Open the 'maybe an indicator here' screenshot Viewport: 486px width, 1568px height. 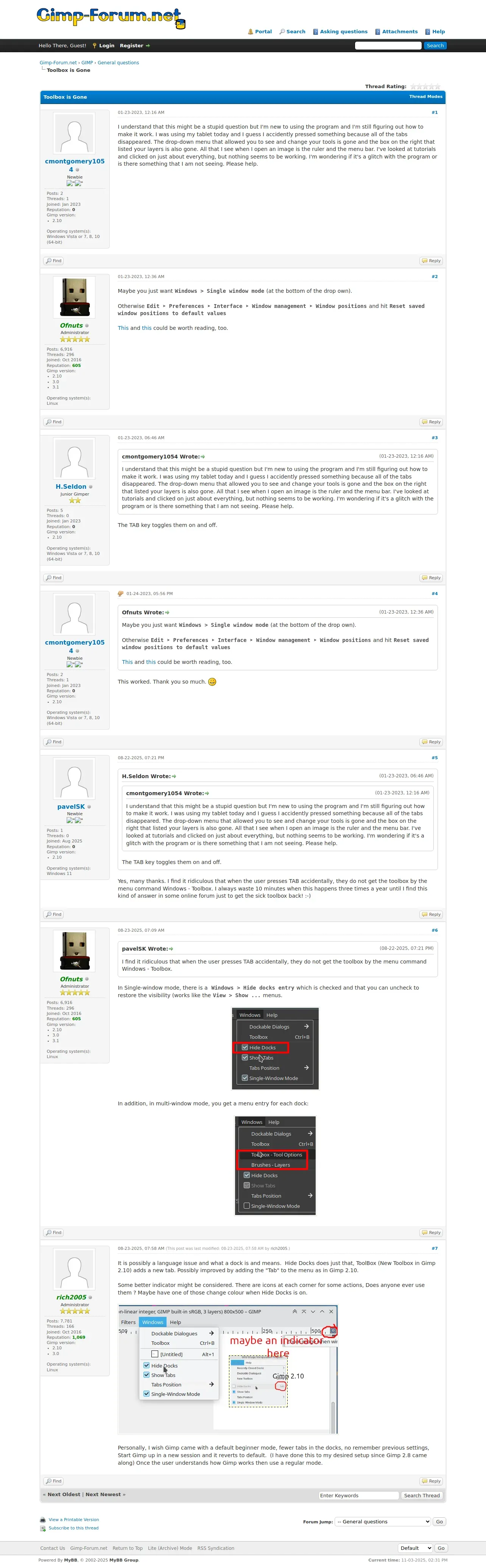[x=228, y=1369]
